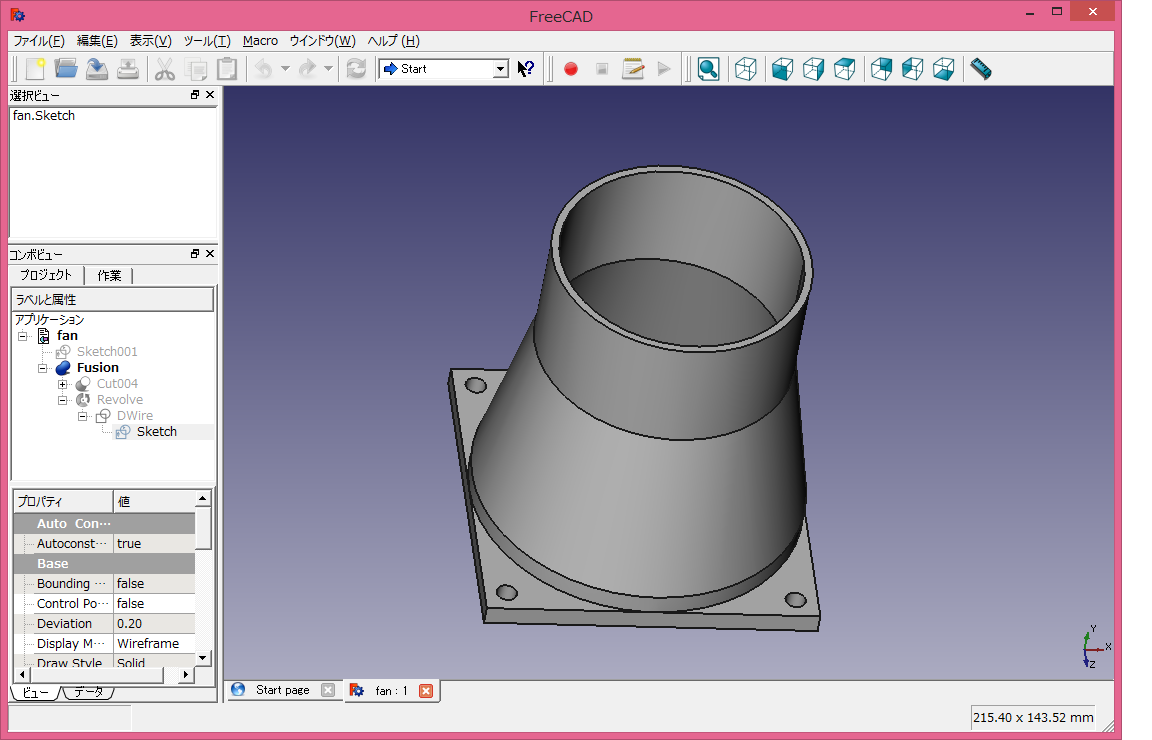Switch to the Start page document tab
This screenshot has height=740, width=1152.
click(283, 690)
